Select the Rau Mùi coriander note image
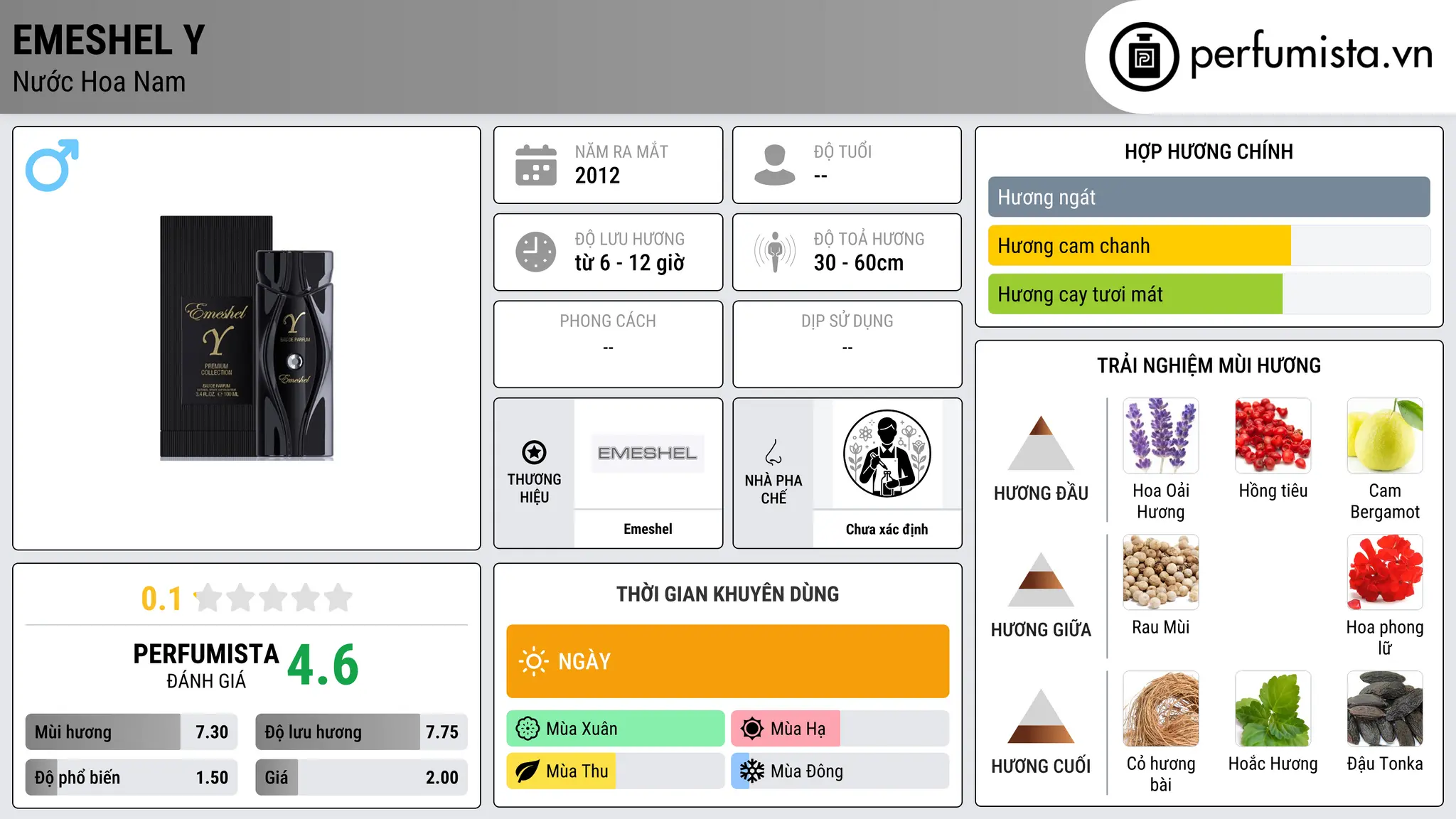This screenshot has width=1456, height=819. click(1161, 572)
